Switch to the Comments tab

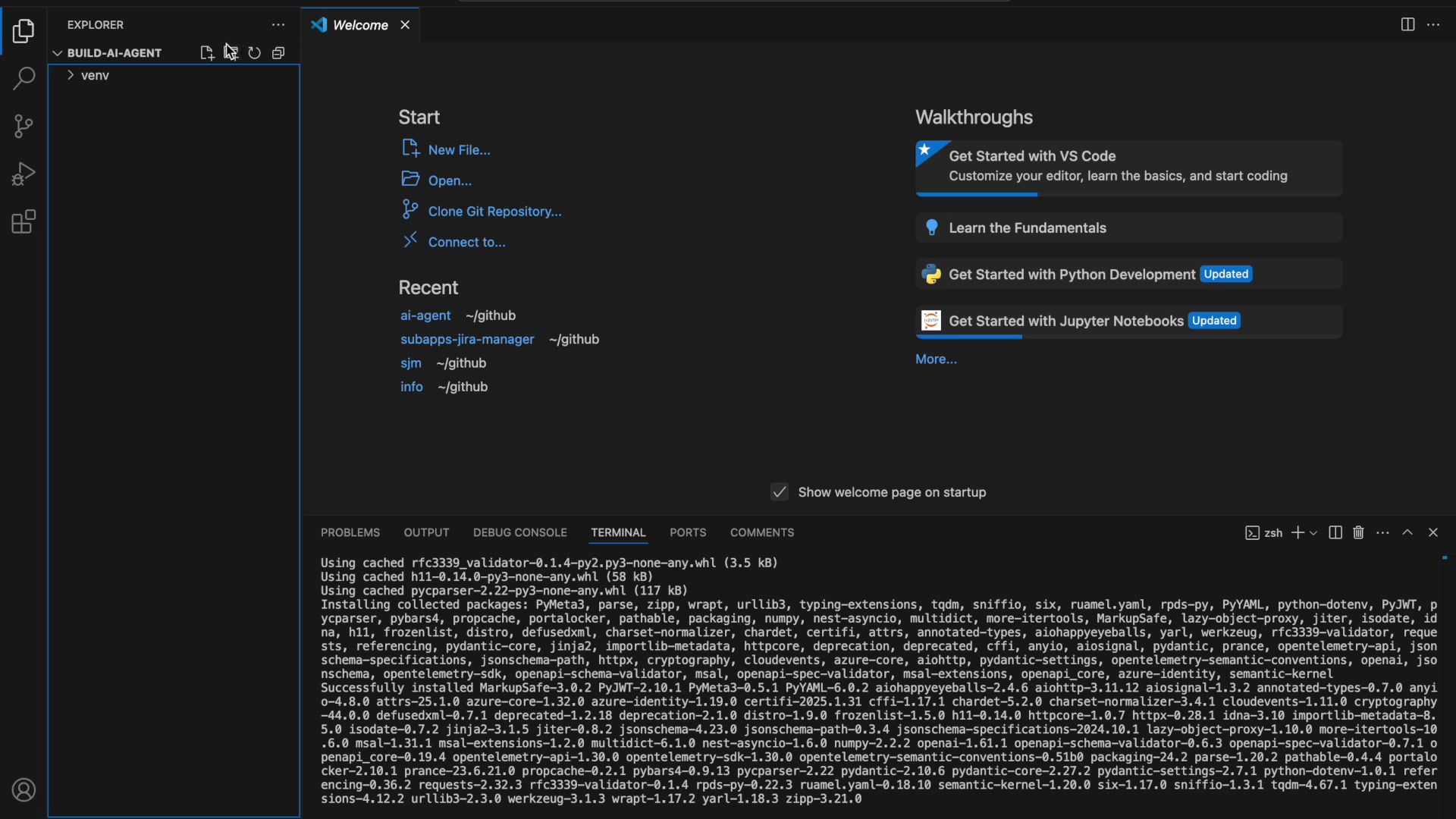762,533
